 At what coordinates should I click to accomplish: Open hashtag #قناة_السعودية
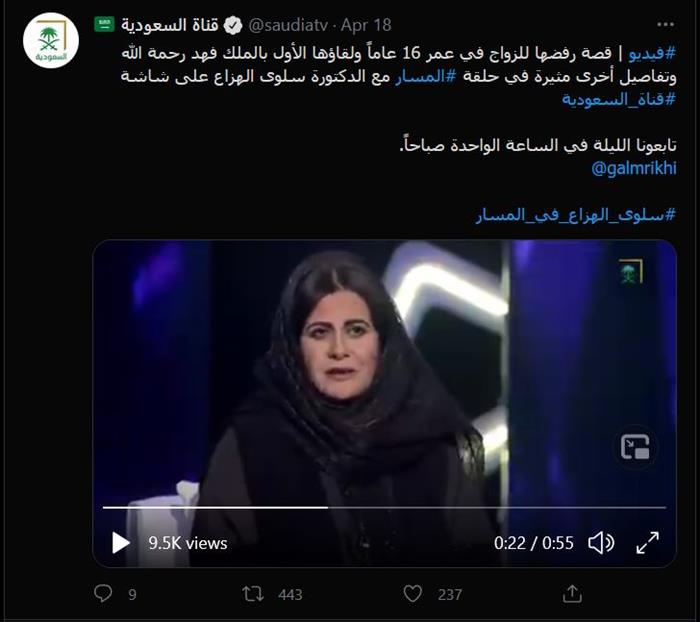click(619, 99)
